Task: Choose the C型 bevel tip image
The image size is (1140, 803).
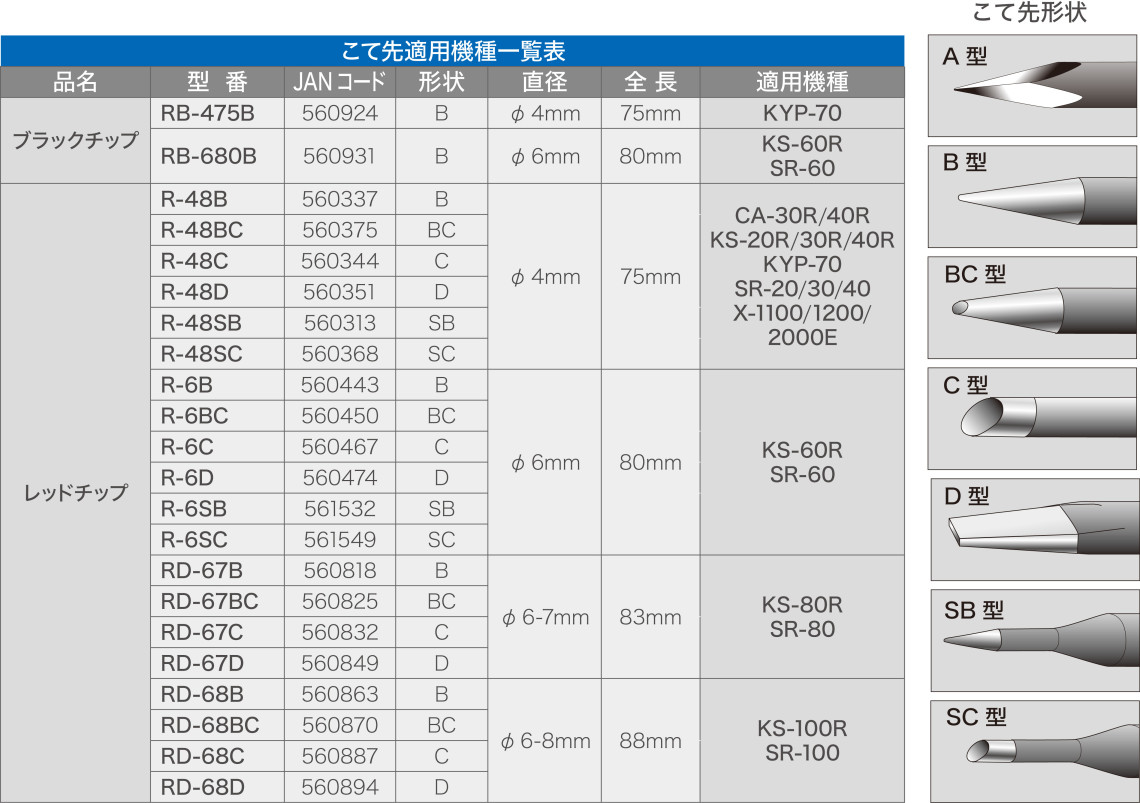Action: [1033, 418]
